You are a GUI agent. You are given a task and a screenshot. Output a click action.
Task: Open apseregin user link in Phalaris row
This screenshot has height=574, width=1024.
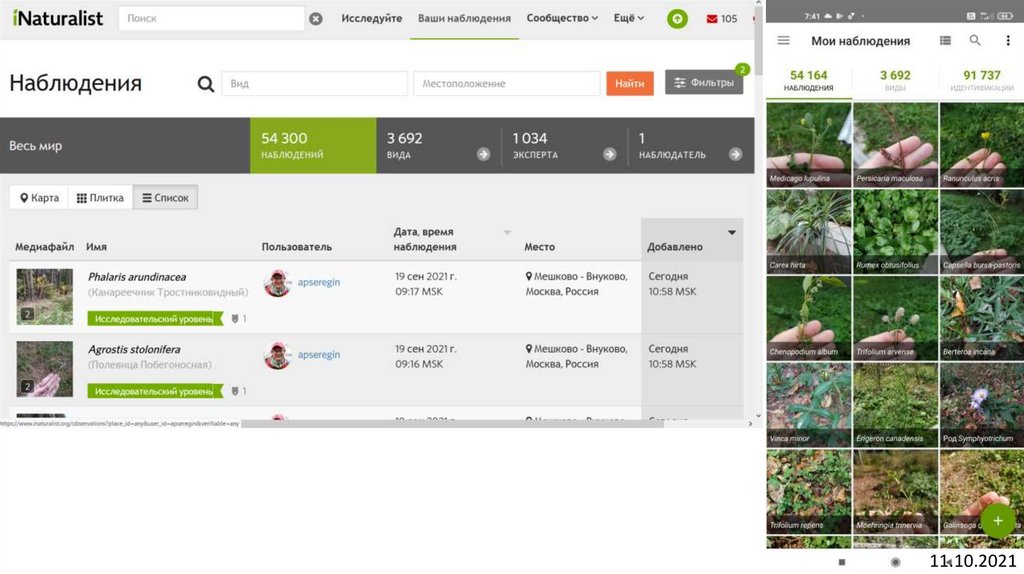[319, 282]
